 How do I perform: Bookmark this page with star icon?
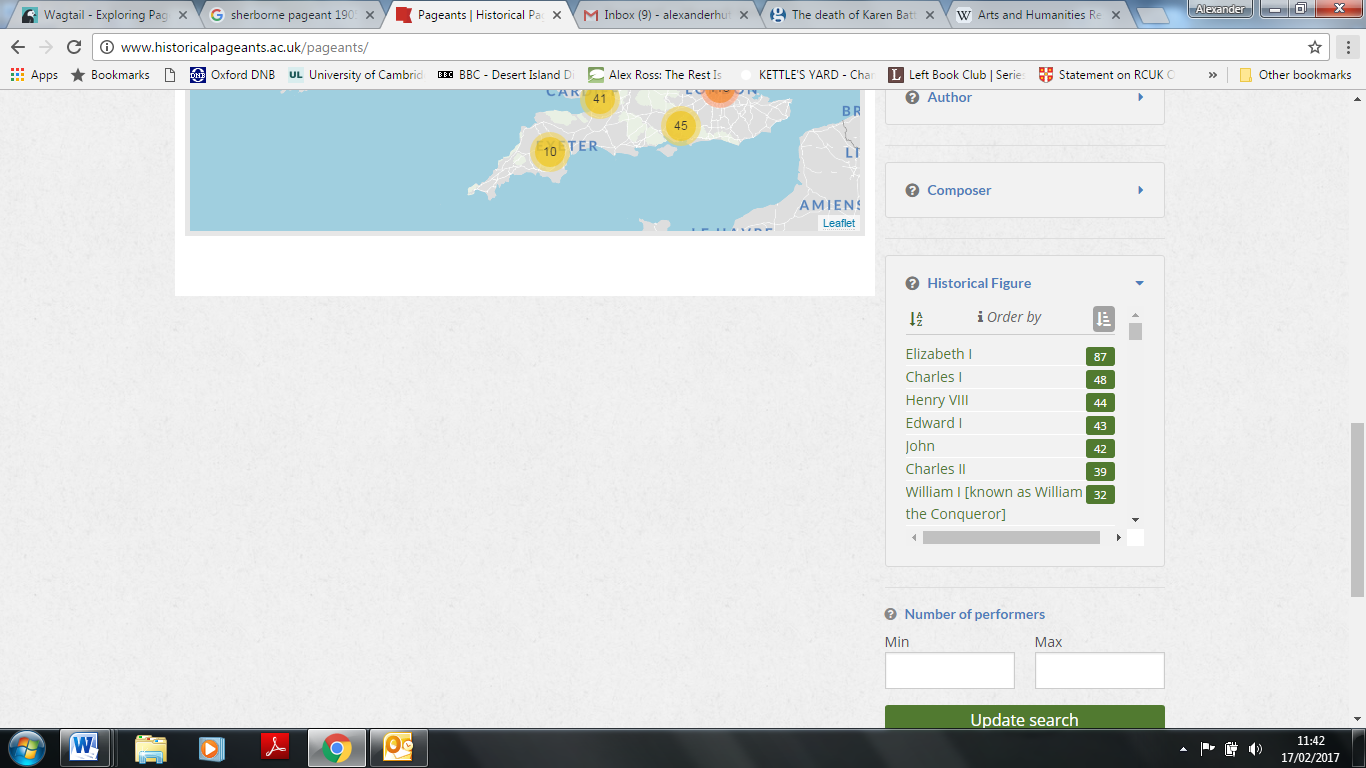coord(1315,47)
